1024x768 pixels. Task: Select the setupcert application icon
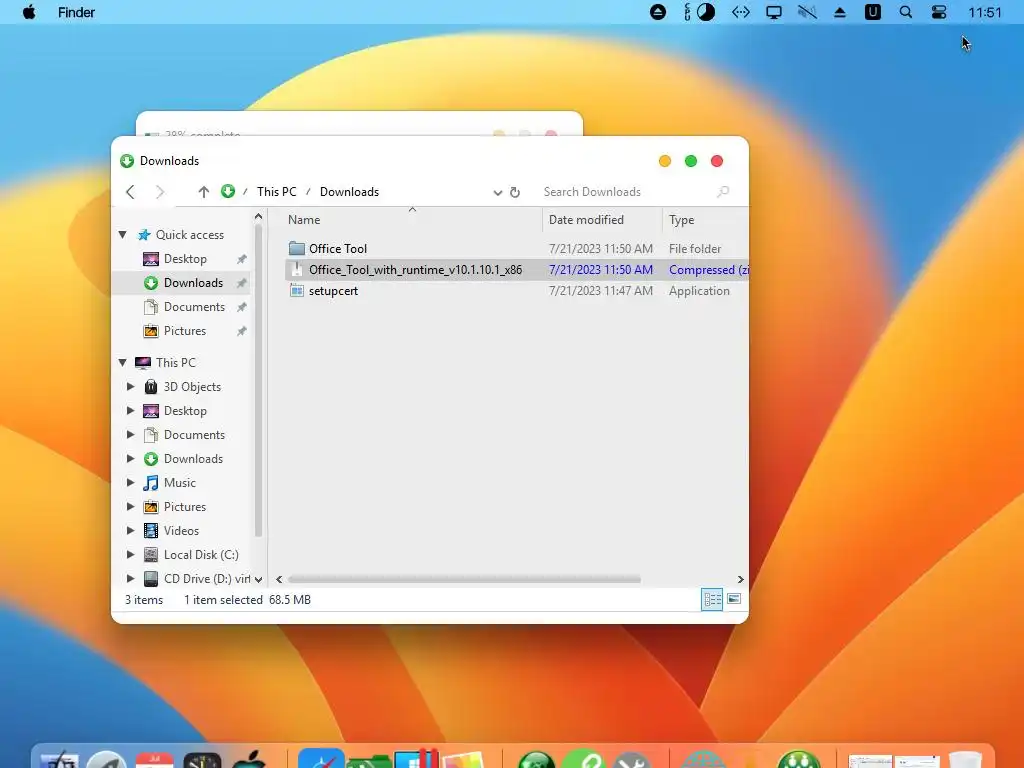pos(297,291)
